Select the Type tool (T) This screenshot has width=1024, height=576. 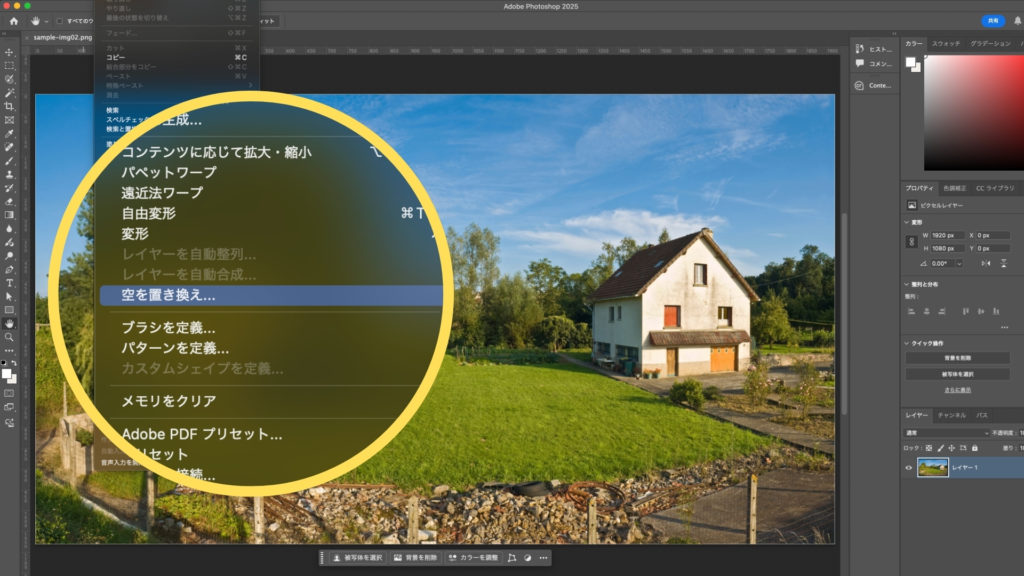(x=9, y=283)
